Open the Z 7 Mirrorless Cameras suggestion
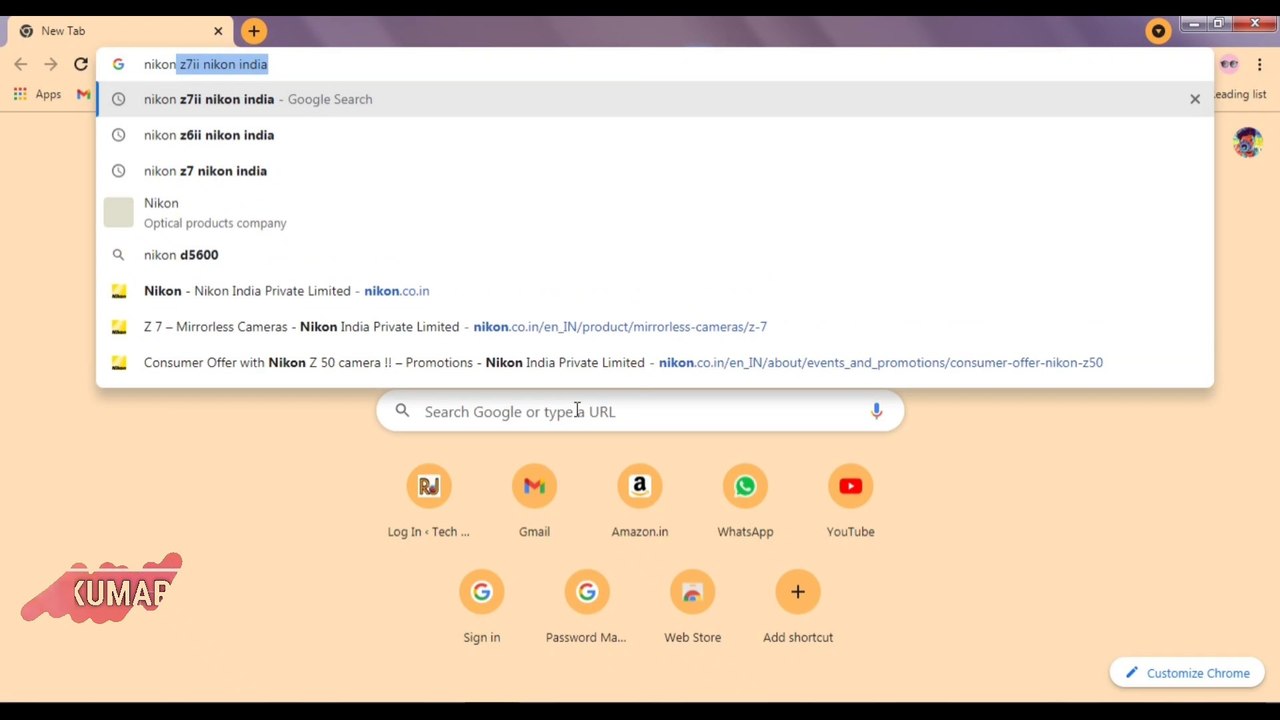Image resolution: width=1280 pixels, height=720 pixels. [x=655, y=327]
